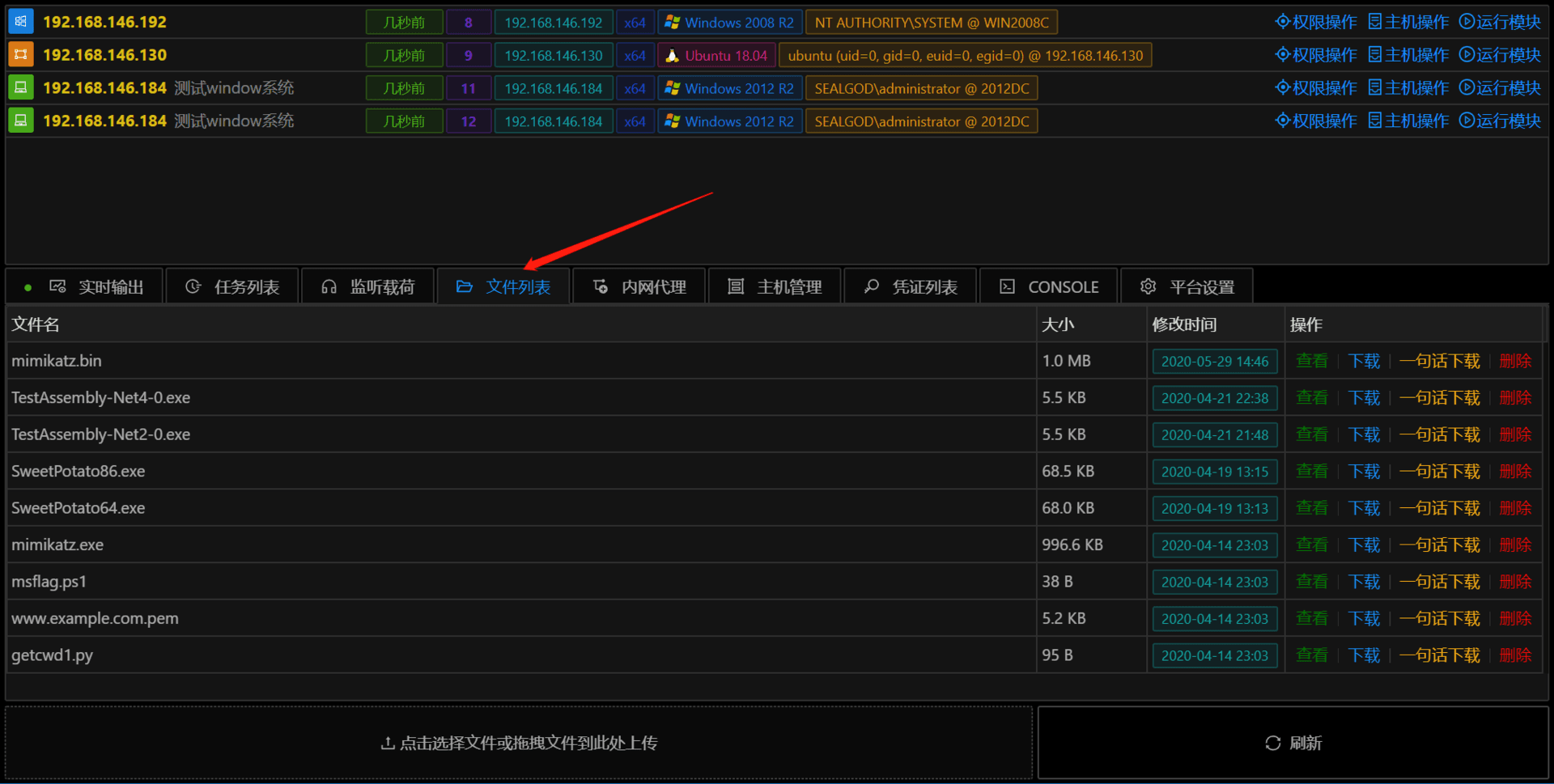Click the refresh 刷新 button
The image size is (1554, 784).
point(1293,743)
